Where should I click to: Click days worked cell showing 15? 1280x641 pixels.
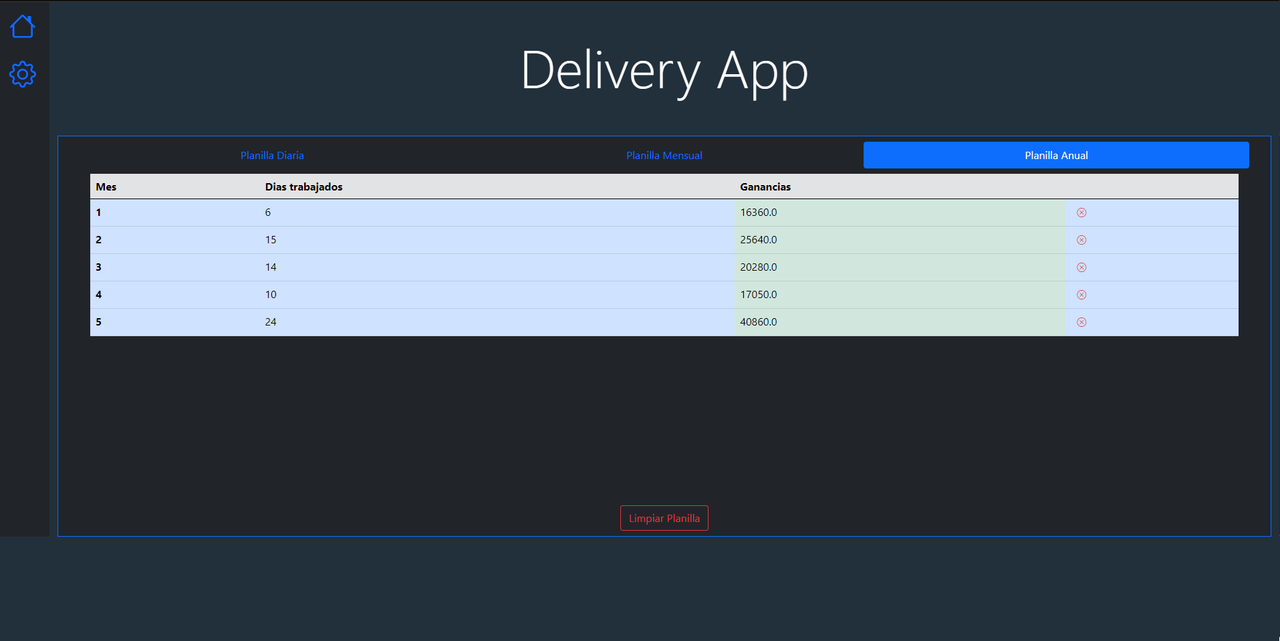pos(497,240)
